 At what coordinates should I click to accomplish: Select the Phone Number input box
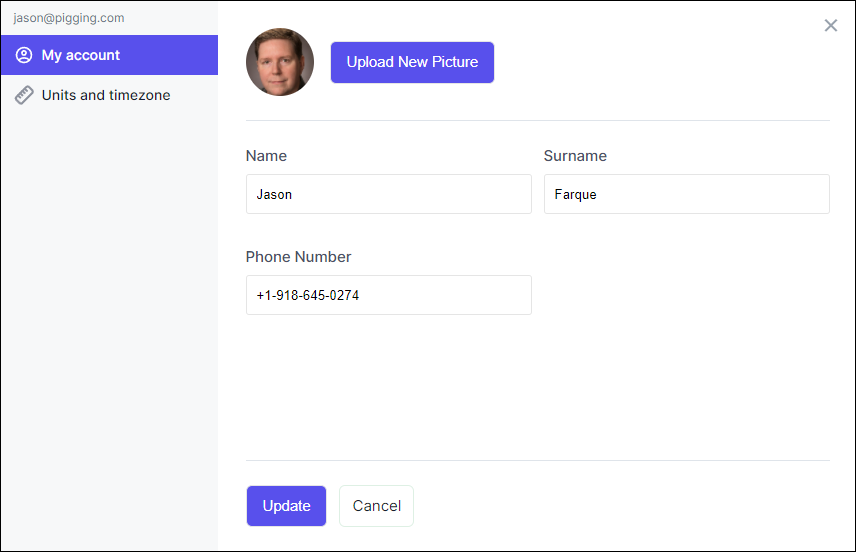[388, 295]
